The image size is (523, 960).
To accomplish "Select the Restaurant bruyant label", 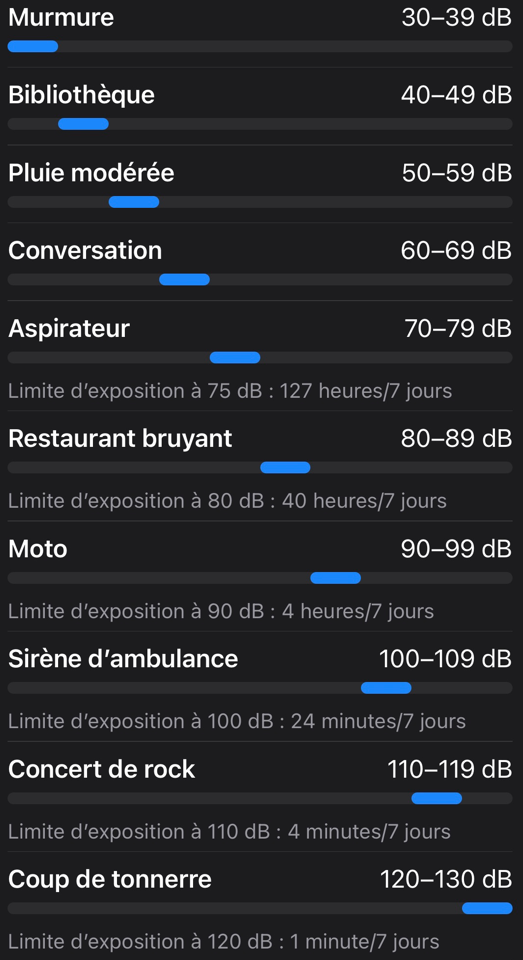I will click(120, 438).
